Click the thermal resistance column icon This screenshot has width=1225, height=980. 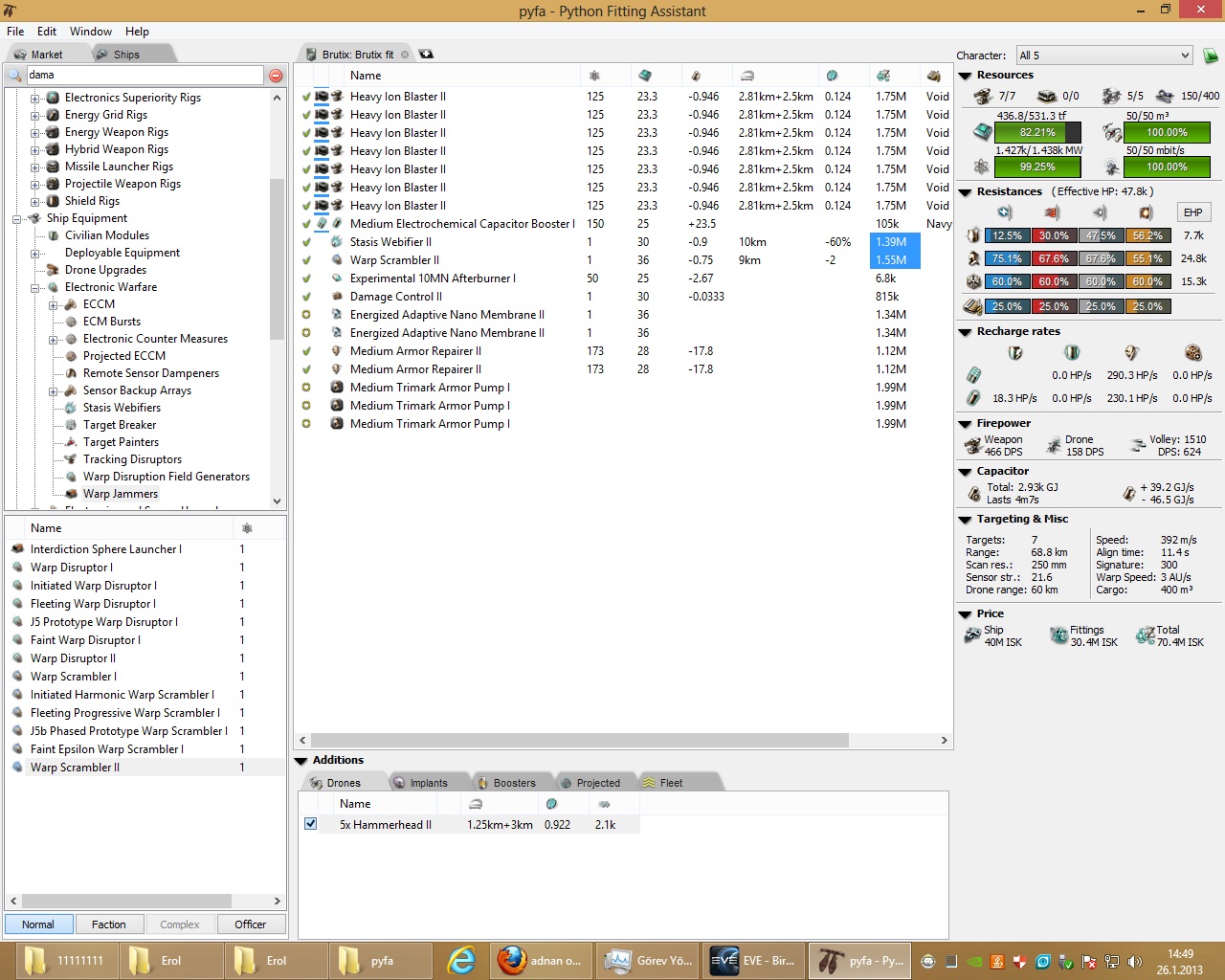(x=1053, y=212)
